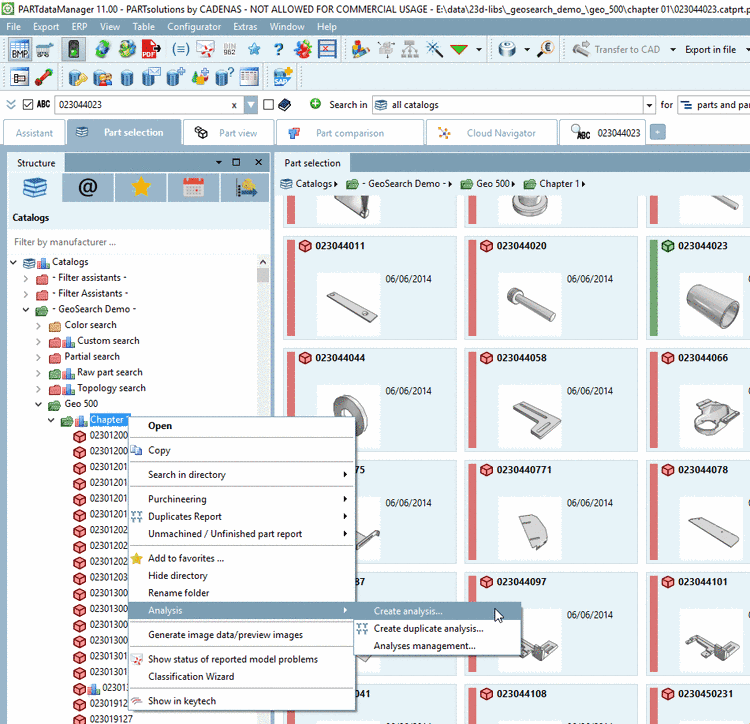Expand the 'Topology search' tree node
Image resolution: width=750 pixels, height=724 pixels.
click(x=39, y=389)
